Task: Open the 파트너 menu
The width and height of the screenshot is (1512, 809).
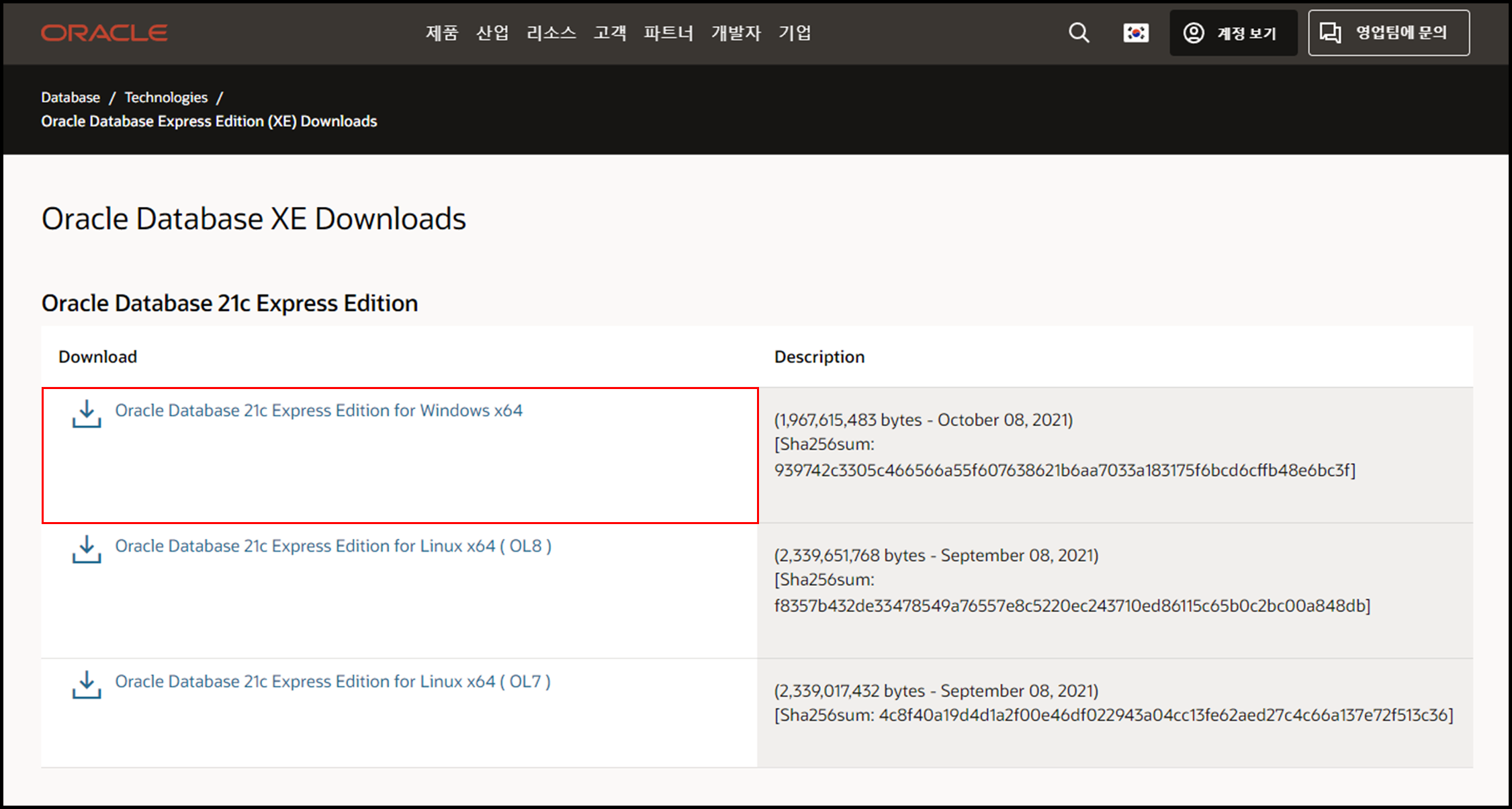Action: point(668,33)
